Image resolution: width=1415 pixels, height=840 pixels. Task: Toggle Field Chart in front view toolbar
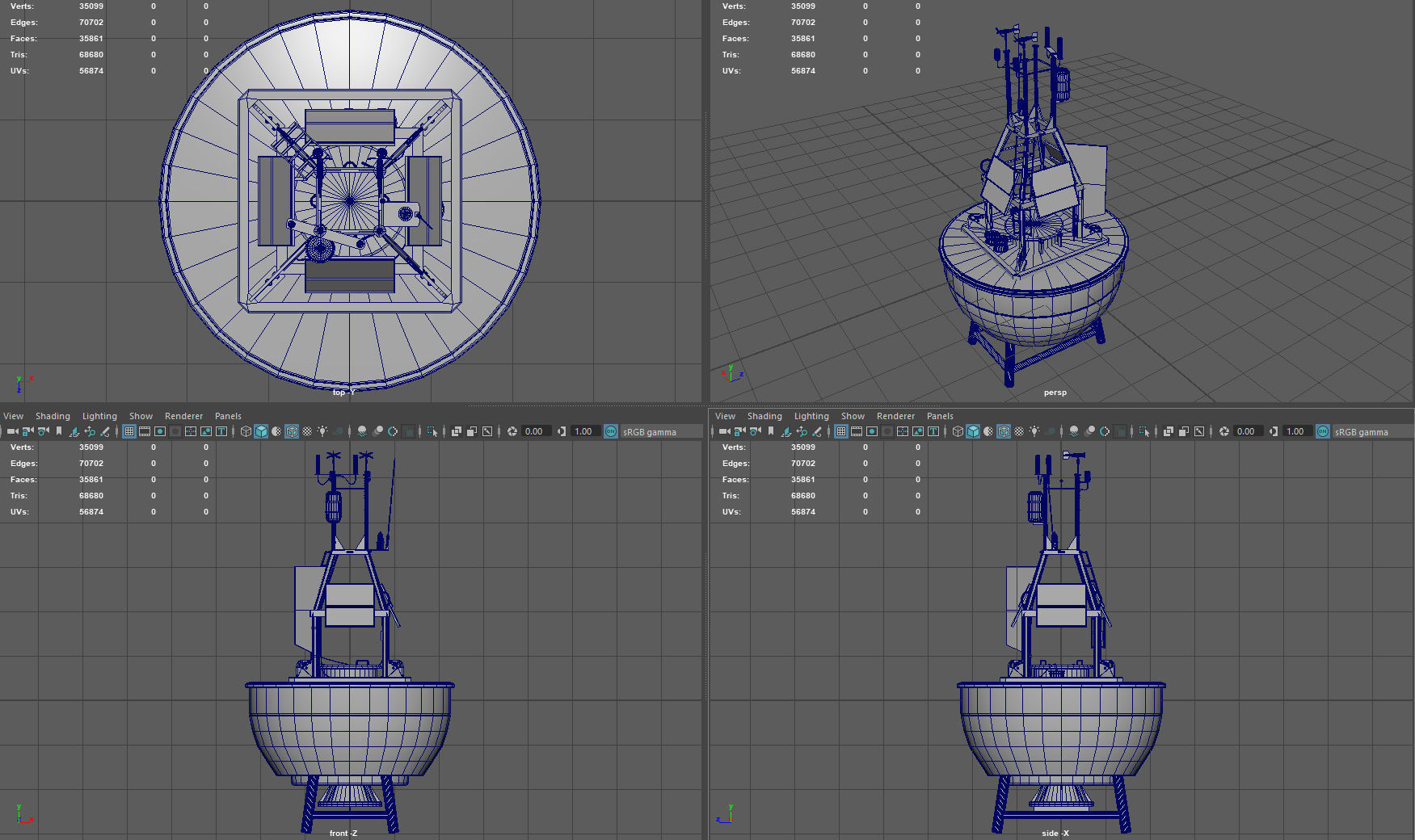tap(191, 431)
